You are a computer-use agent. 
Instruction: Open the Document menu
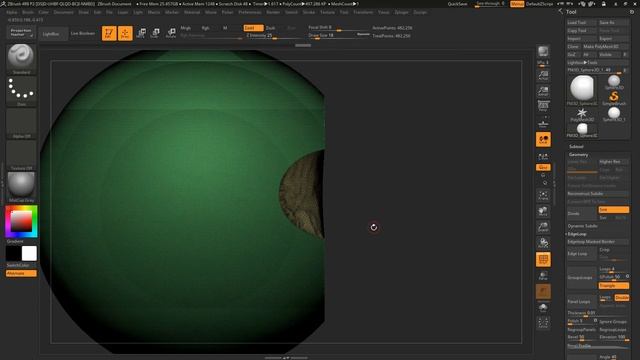(x=63, y=12)
